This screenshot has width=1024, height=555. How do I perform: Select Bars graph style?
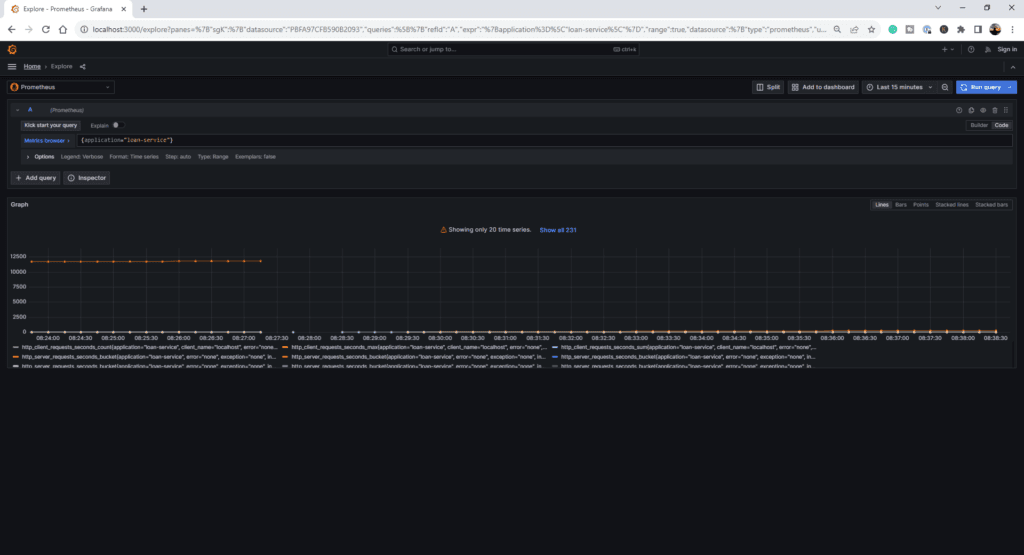901,205
